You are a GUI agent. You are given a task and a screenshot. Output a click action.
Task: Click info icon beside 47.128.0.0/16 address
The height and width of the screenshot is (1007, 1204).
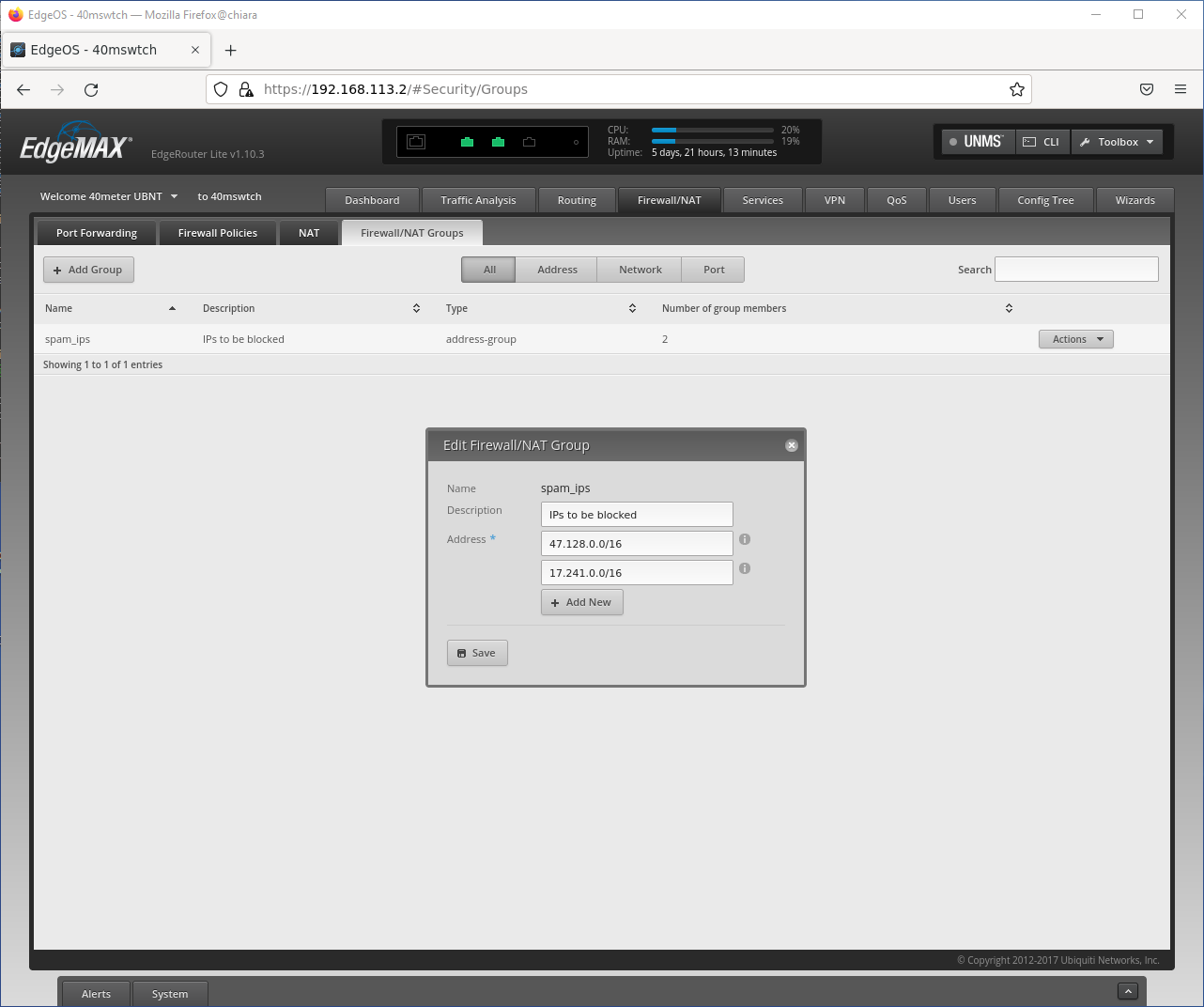point(745,539)
